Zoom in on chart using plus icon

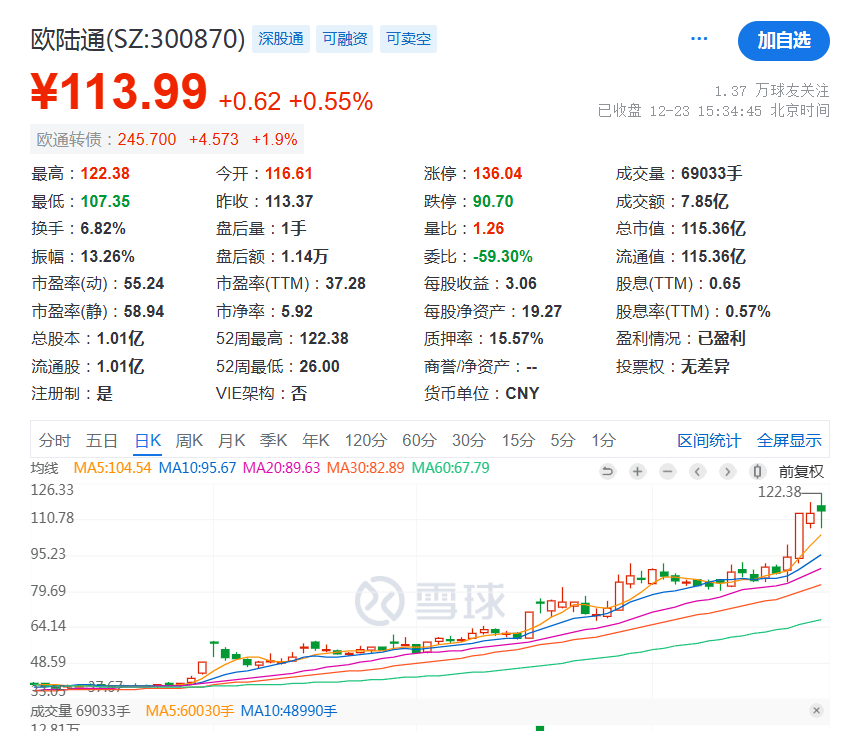(x=637, y=470)
